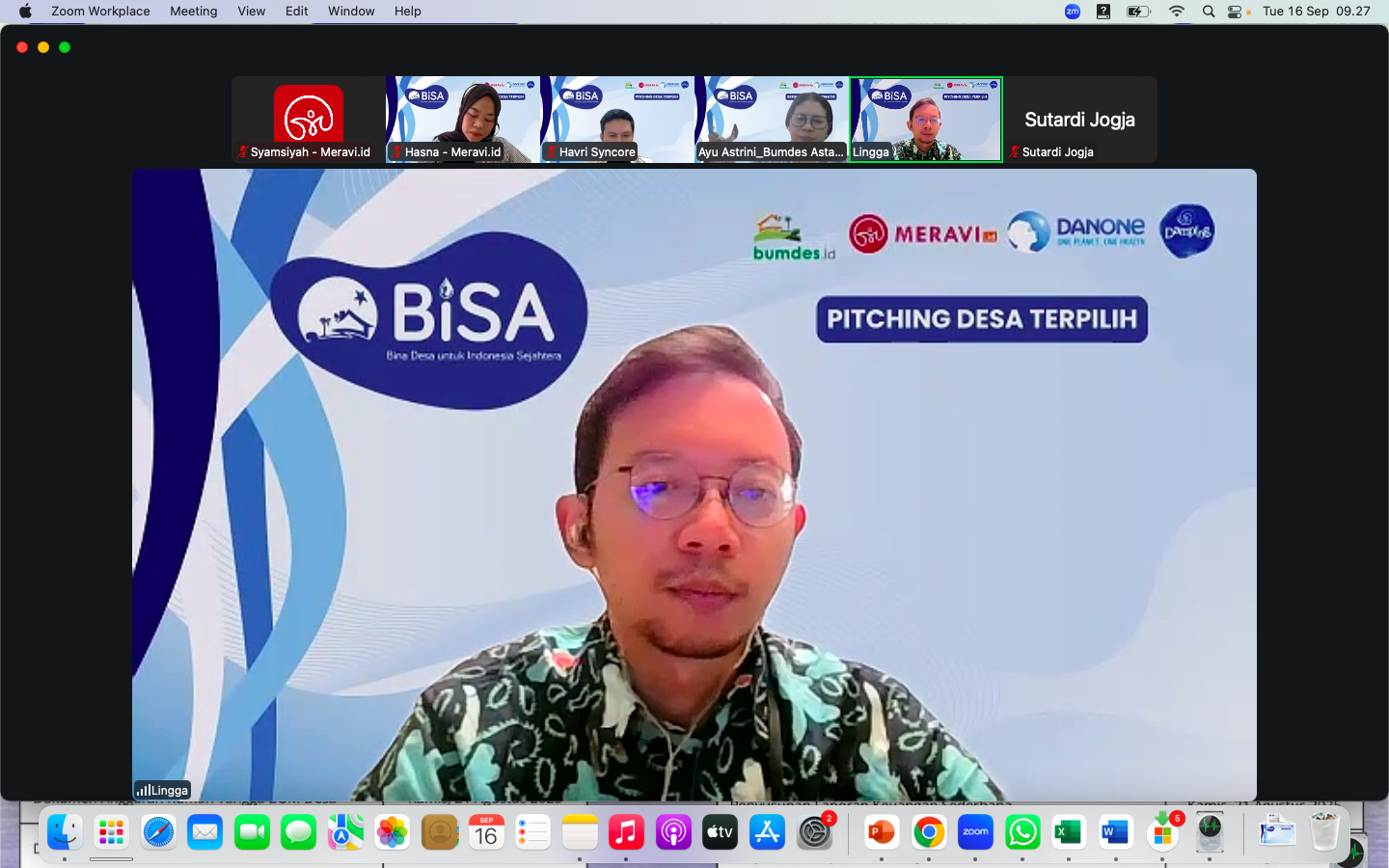The width and height of the screenshot is (1389, 868).
Task: Unmute Hasna - Meravi.id's microphone
Action: point(395,151)
